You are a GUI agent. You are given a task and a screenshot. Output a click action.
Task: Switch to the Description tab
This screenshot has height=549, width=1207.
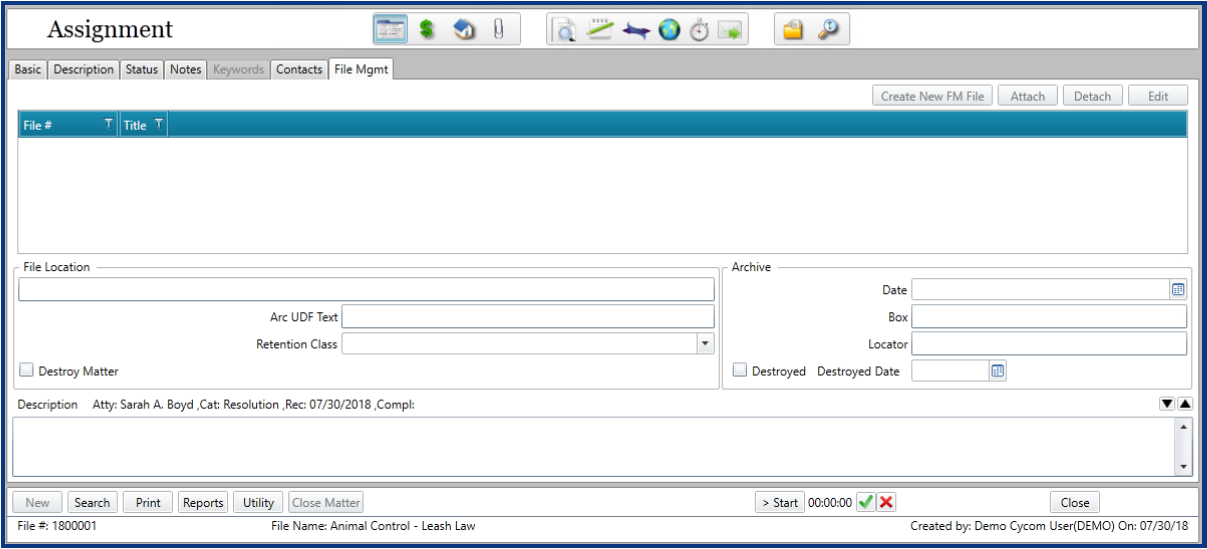pos(84,70)
